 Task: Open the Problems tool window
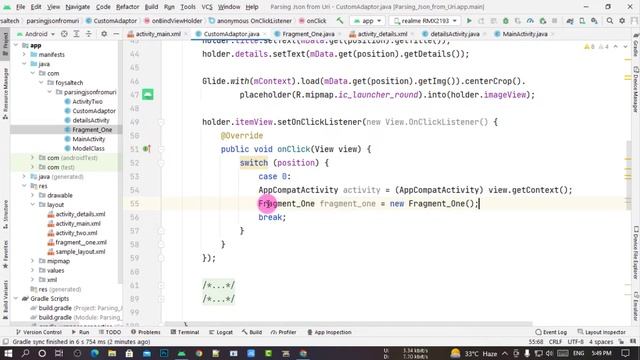(x=146, y=332)
